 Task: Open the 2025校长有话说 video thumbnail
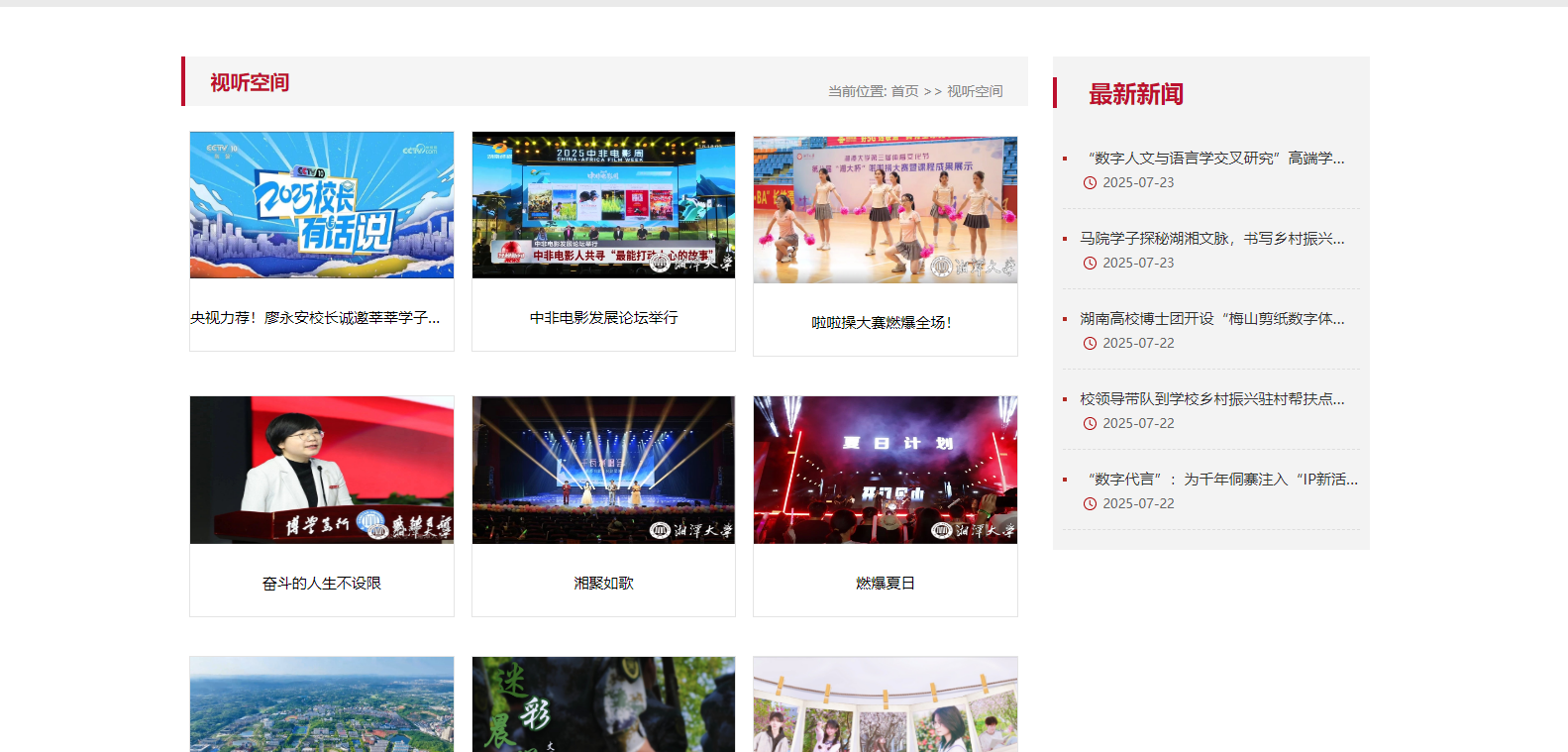pyautogui.click(x=321, y=205)
